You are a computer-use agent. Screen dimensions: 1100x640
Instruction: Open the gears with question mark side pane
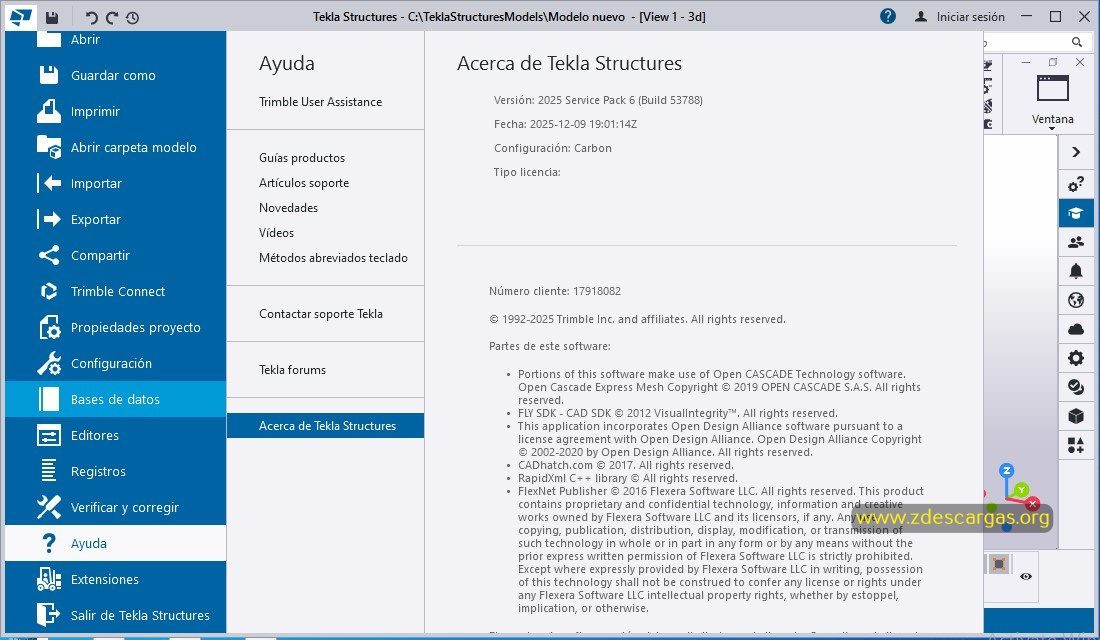coord(1076,184)
